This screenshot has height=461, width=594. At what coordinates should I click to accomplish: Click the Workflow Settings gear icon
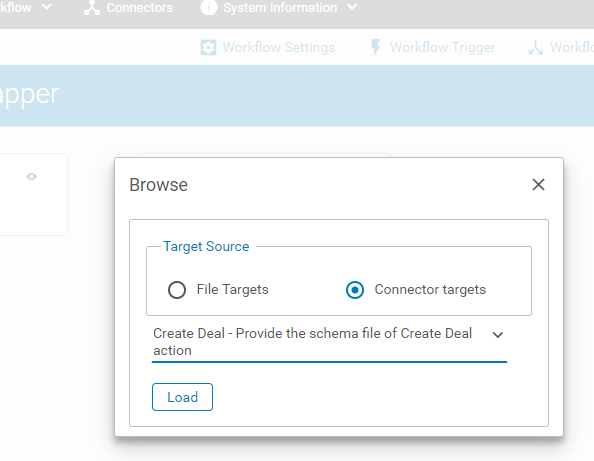pyautogui.click(x=208, y=48)
